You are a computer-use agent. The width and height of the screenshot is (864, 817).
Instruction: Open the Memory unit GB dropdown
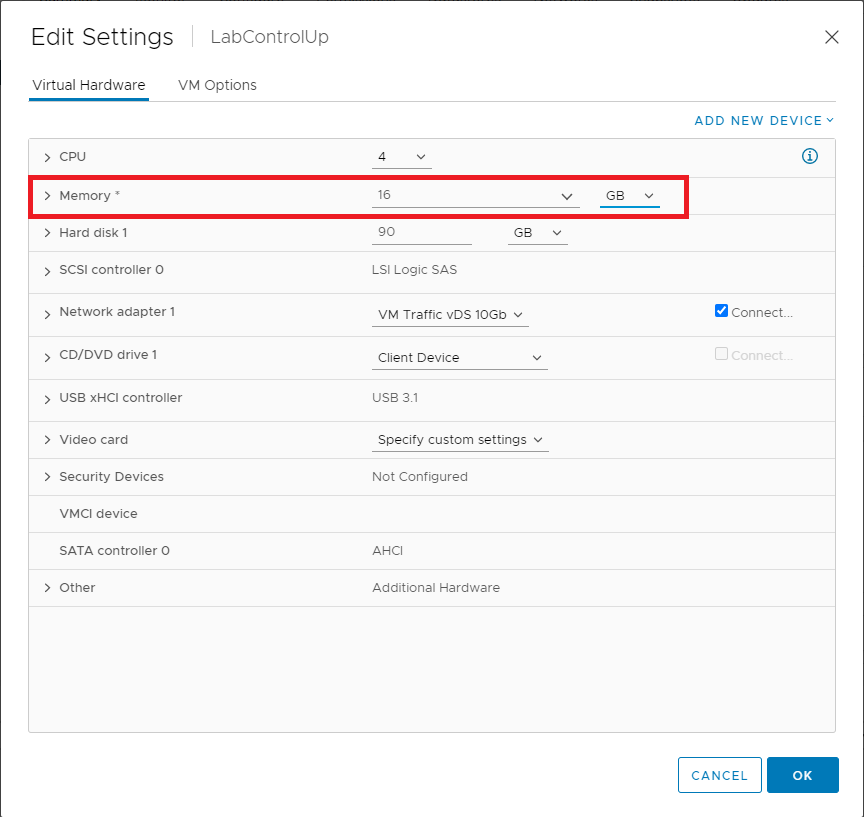(629, 196)
